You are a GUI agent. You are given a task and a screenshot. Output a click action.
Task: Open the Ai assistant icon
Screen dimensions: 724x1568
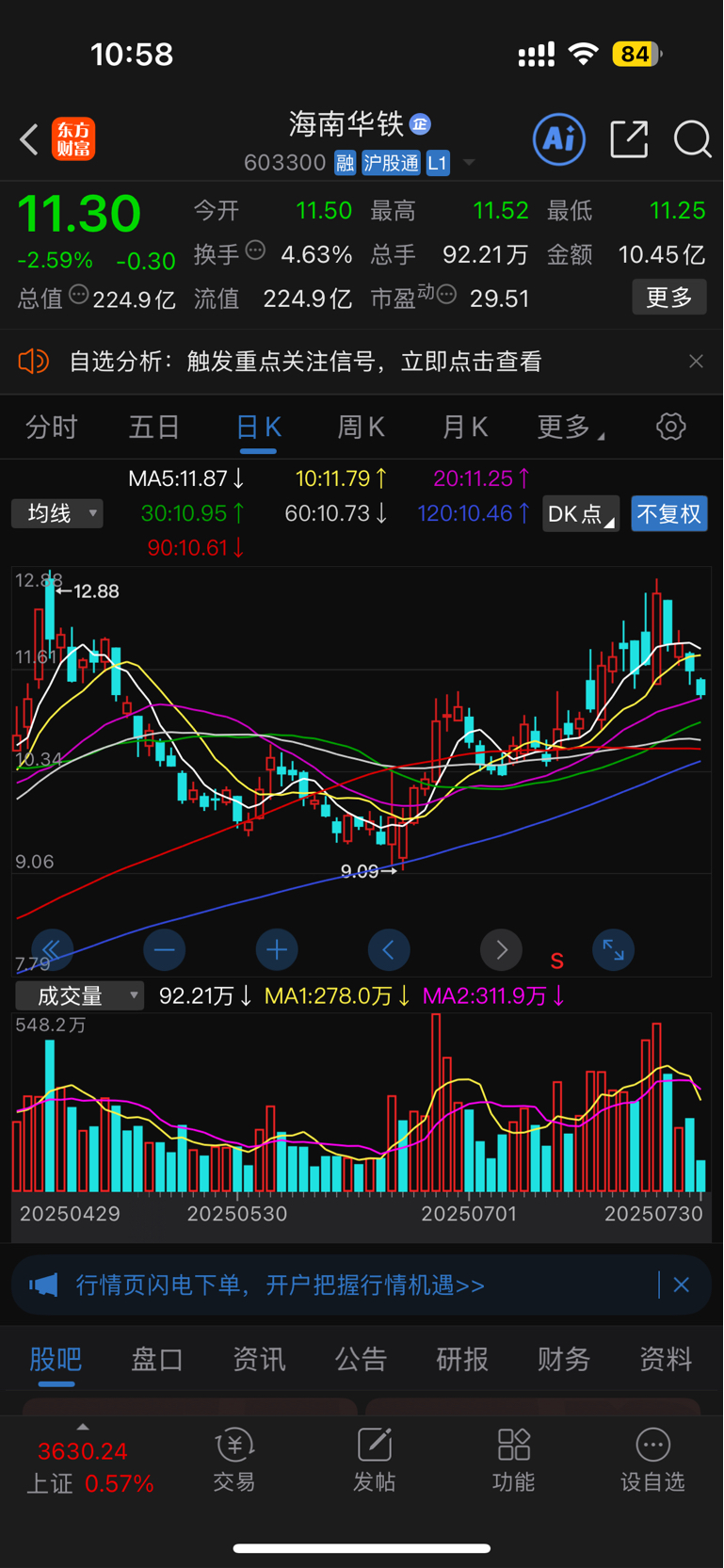[x=559, y=139]
